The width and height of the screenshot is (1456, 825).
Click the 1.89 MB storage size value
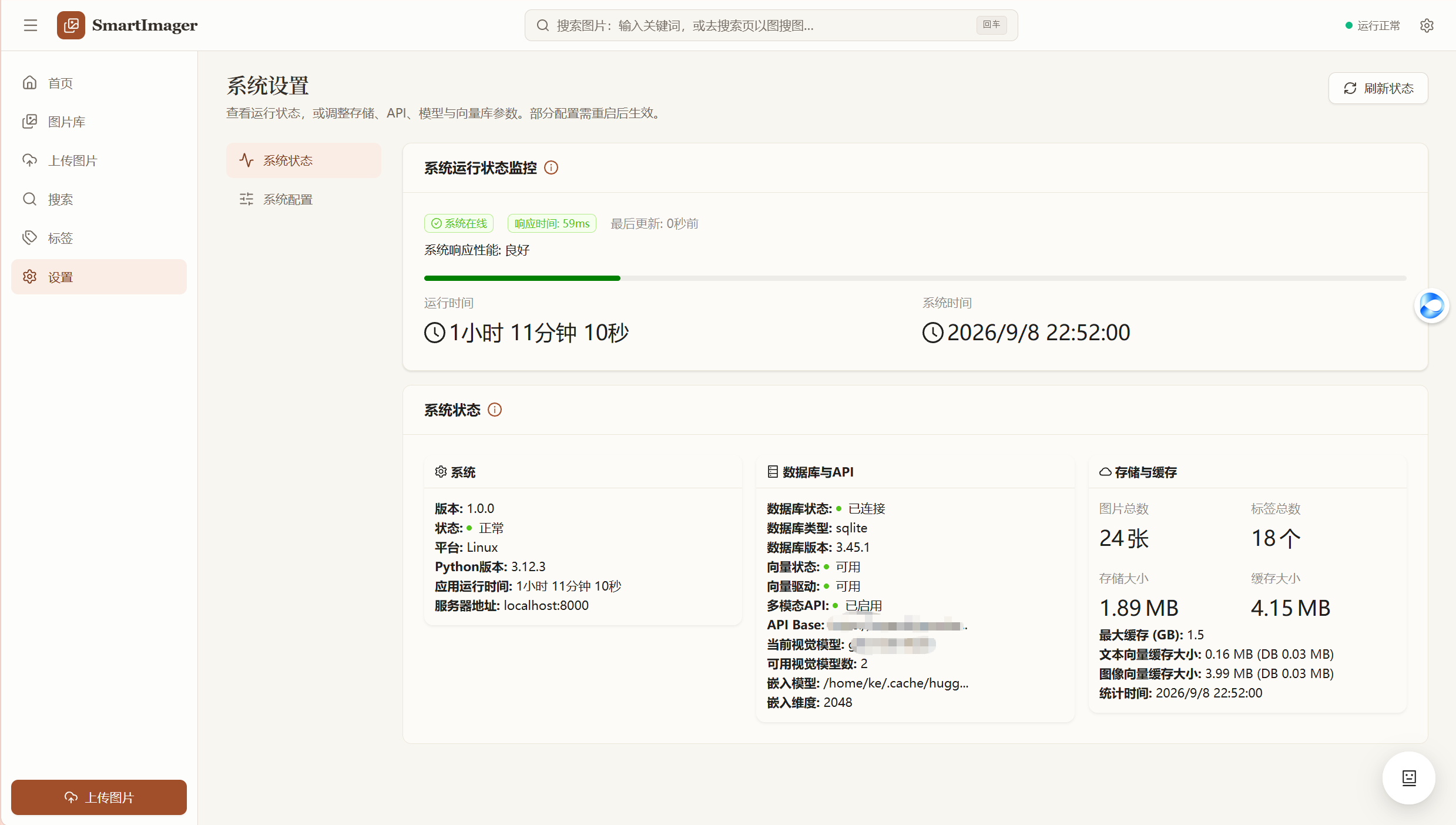click(1139, 608)
